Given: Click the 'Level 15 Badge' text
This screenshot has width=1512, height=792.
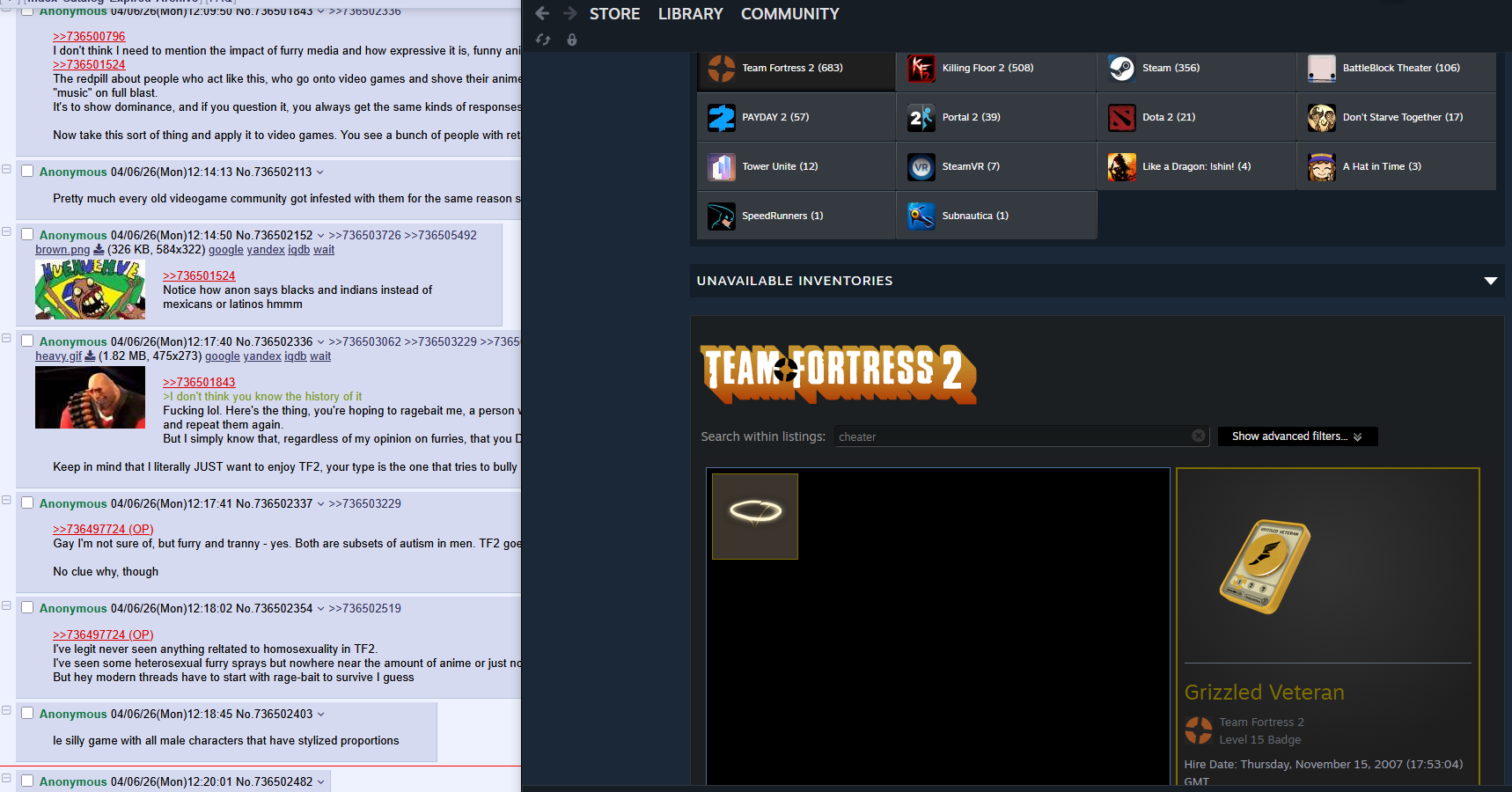Looking at the screenshot, I should pos(1260,740).
